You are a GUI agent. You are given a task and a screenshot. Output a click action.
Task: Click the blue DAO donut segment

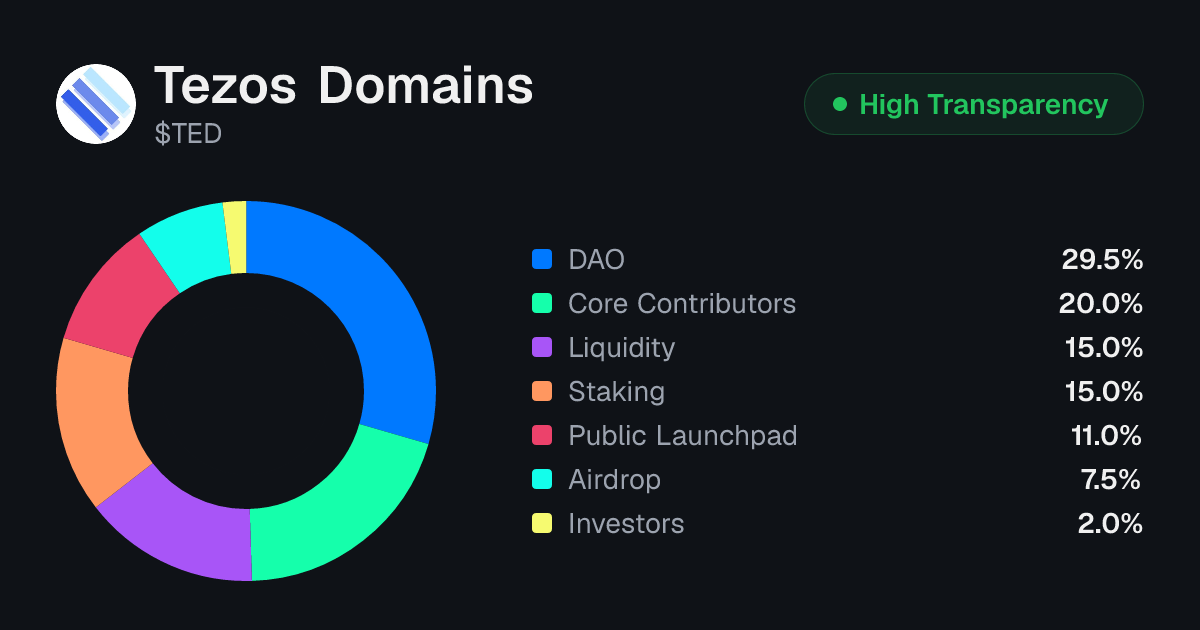point(369,301)
